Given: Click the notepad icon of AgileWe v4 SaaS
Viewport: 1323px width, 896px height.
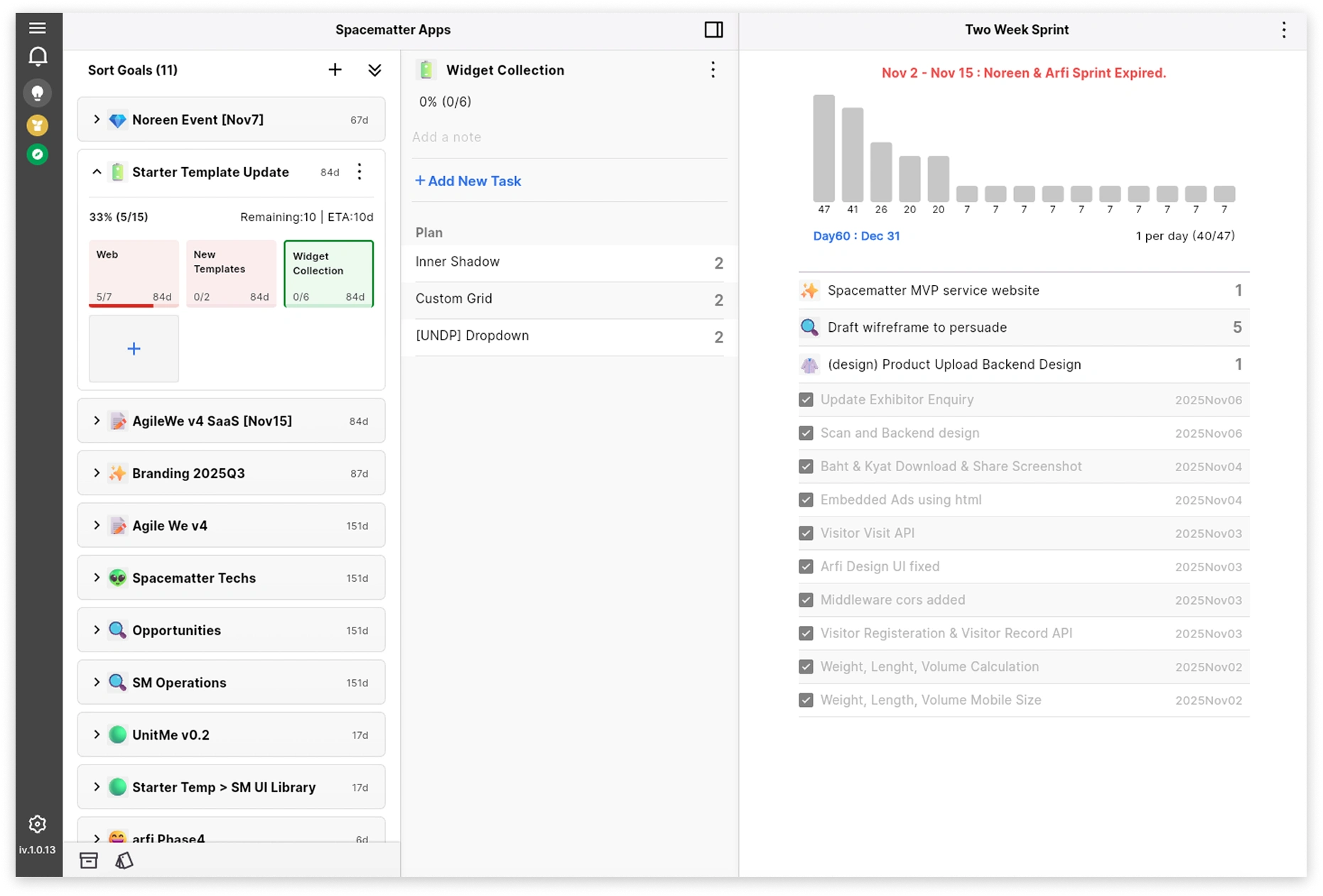Looking at the screenshot, I should [118, 421].
